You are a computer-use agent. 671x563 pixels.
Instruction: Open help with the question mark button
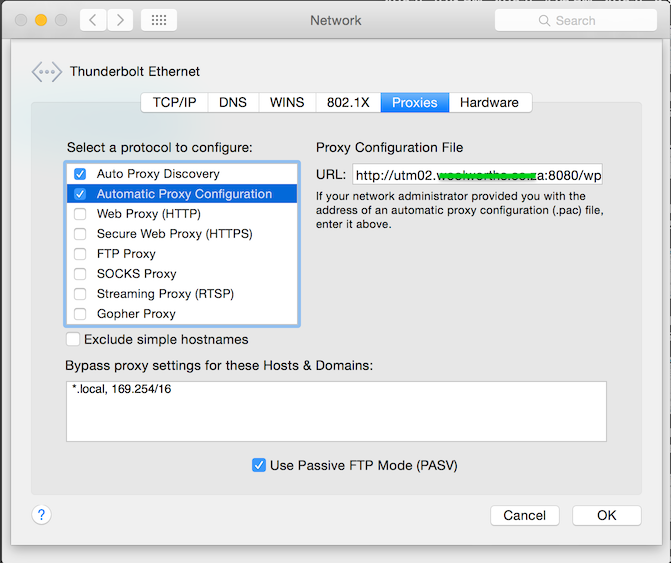point(42,515)
